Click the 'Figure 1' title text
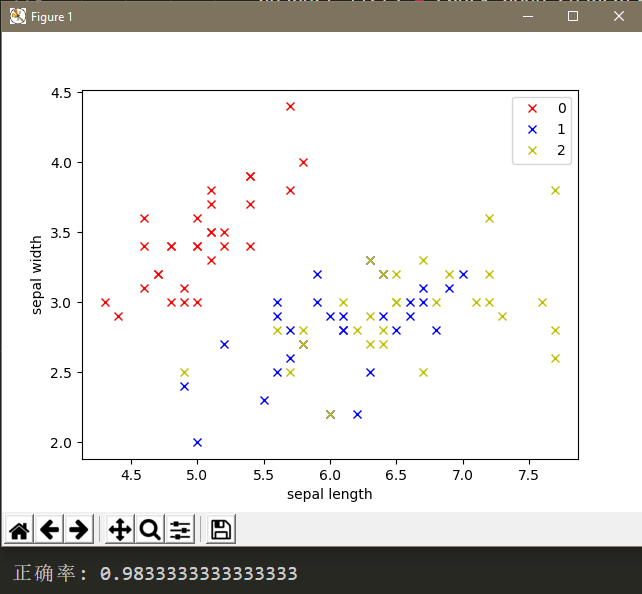 tap(52, 17)
